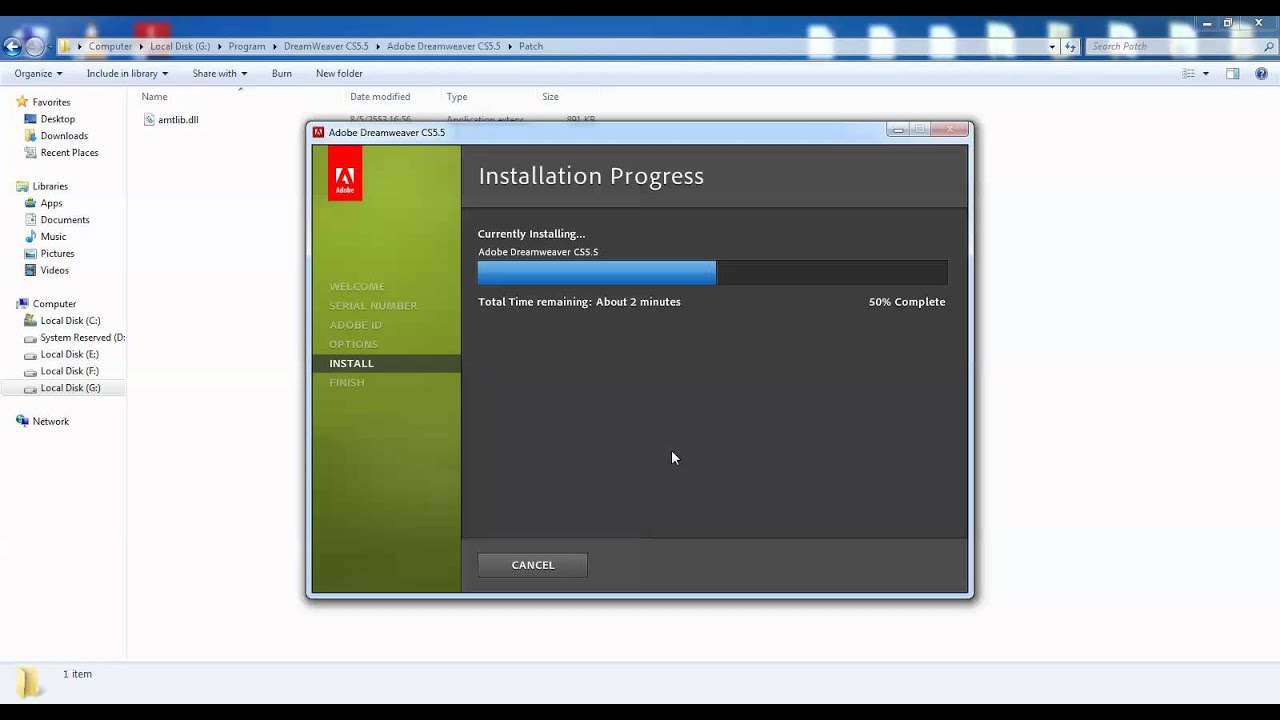The height and width of the screenshot is (720, 1280).
Task: Open Local Disk (E:)
Action: [x=70, y=354]
